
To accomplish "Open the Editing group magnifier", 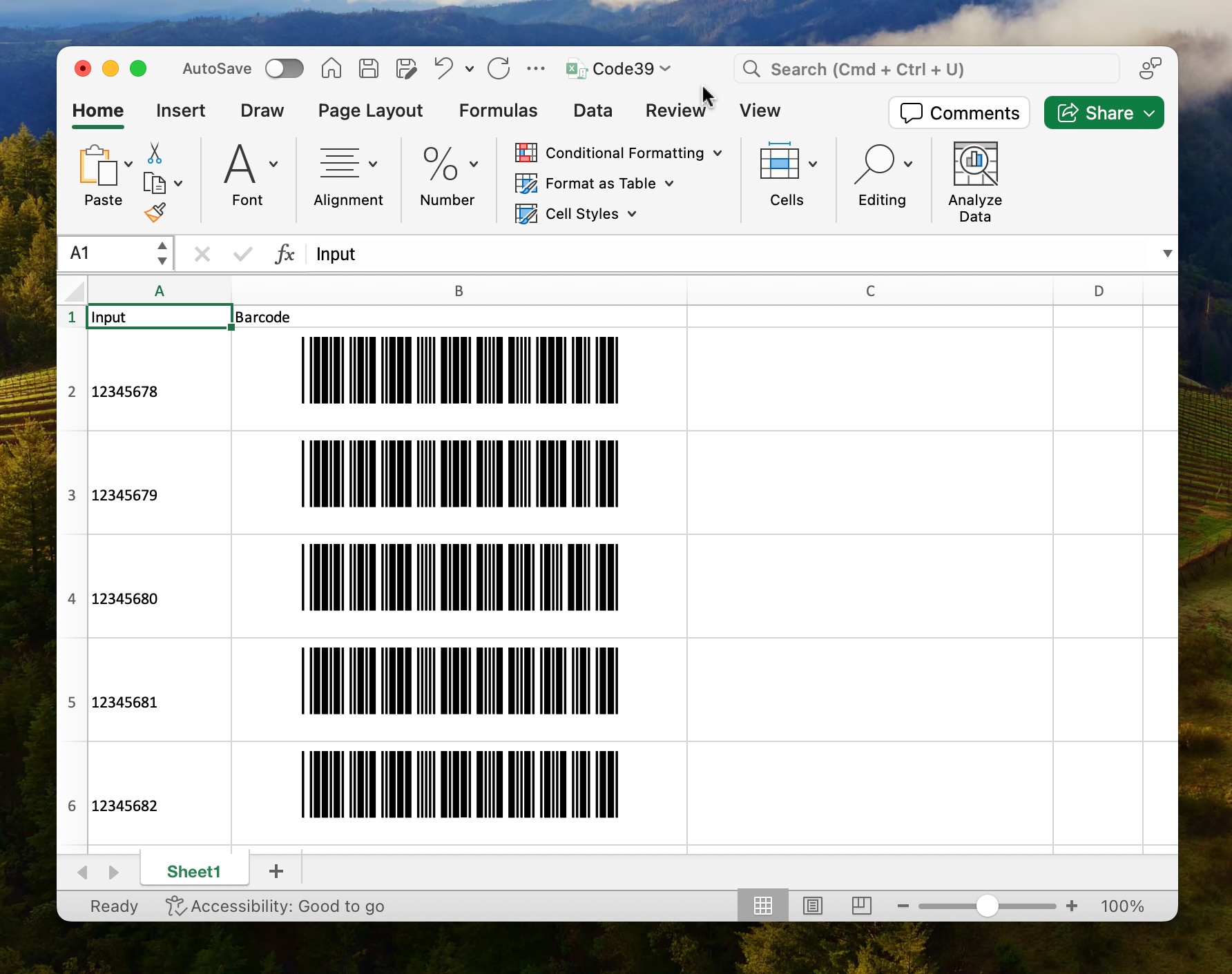I will [x=883, y=175].
